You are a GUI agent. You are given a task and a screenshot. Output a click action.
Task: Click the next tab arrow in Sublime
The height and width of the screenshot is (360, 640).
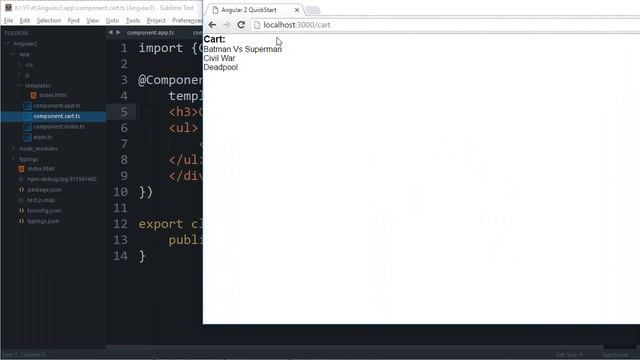[x=118, y=32]
